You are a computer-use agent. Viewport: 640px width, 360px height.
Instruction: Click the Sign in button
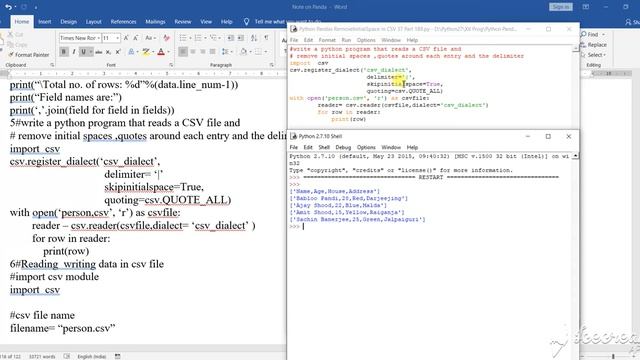pos(561,7)
